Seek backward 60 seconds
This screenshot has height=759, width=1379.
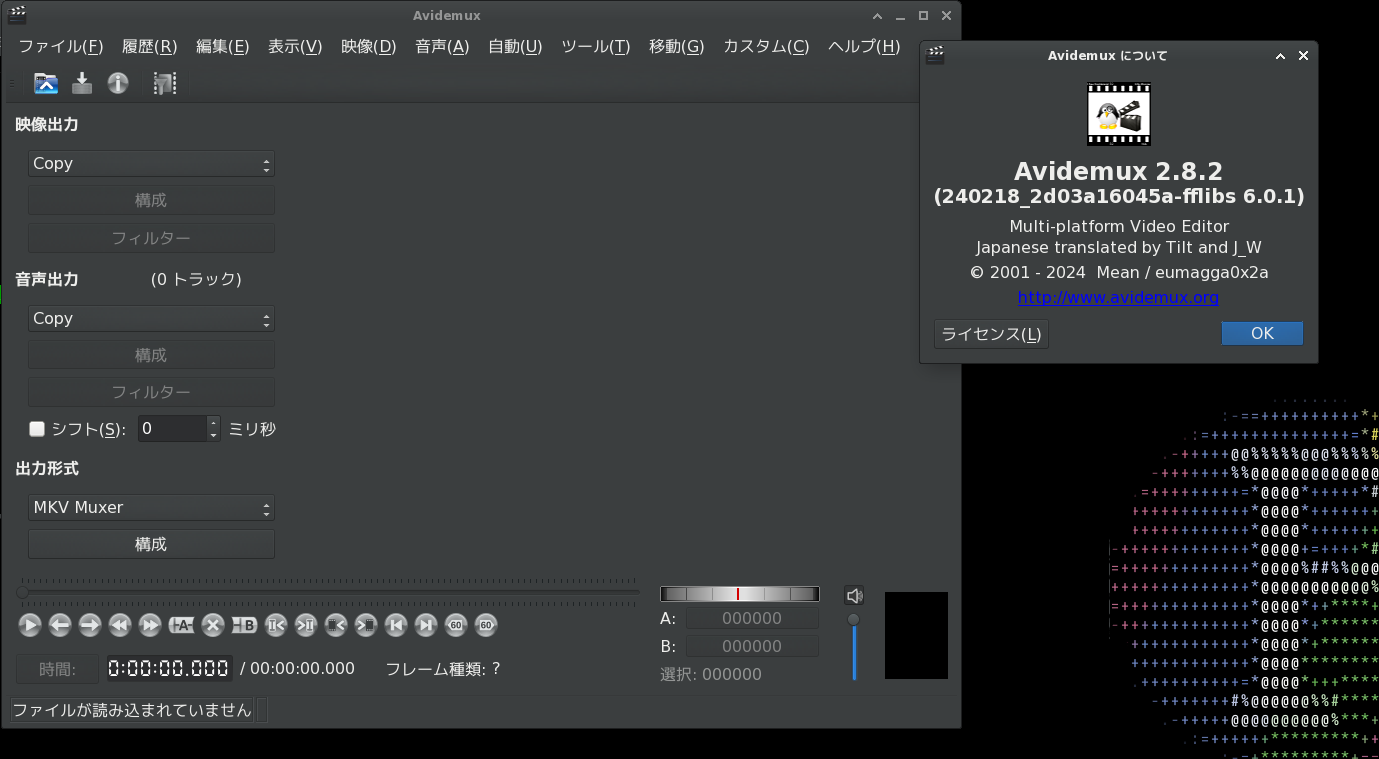click(456, 625)
